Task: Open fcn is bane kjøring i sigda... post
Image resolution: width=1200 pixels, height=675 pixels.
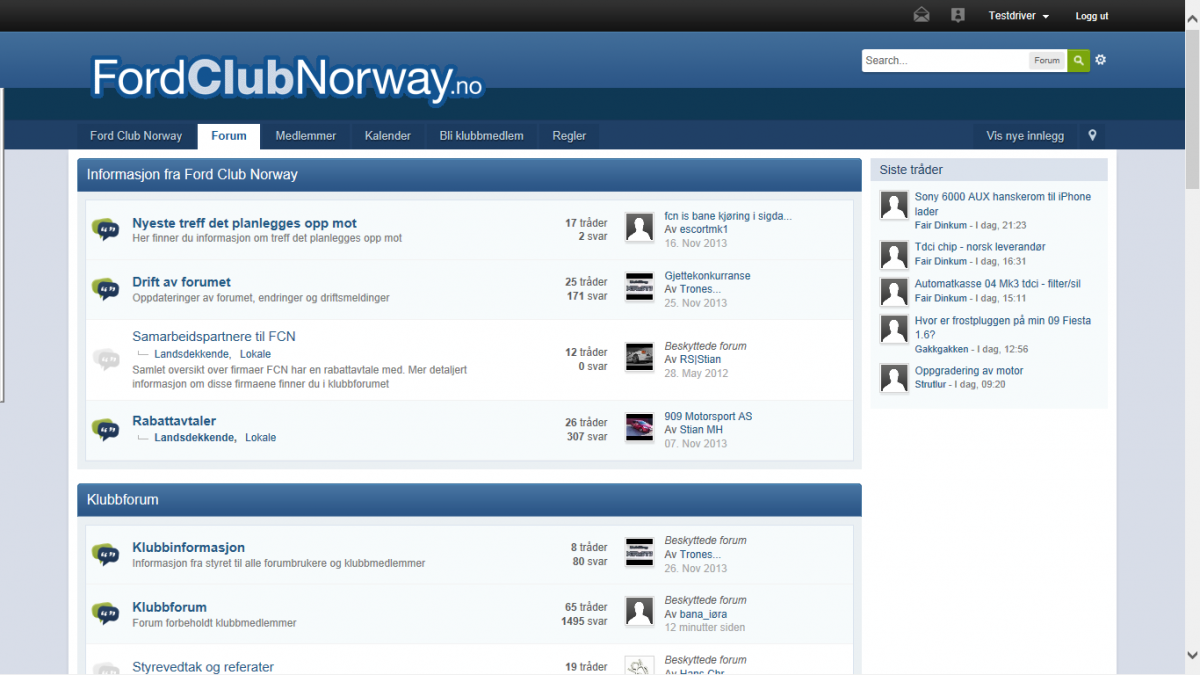Action: (x=728, y=216)
